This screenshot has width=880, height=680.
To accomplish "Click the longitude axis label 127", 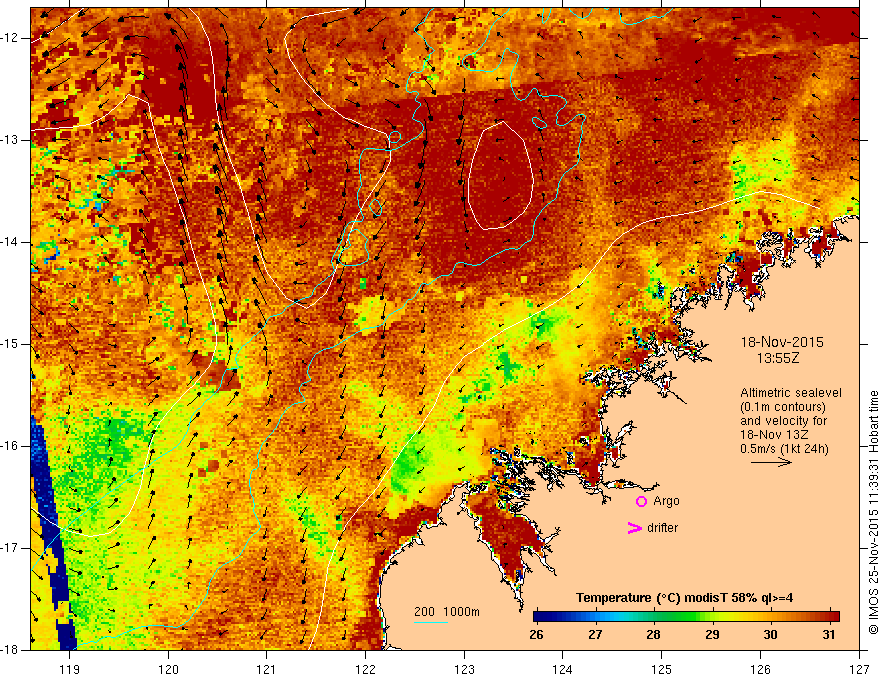I will (859, 669).
